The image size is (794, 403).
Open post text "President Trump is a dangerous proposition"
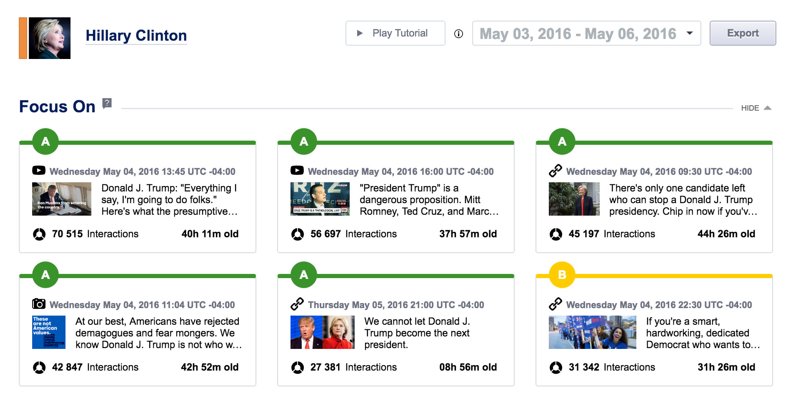[429, 199]
